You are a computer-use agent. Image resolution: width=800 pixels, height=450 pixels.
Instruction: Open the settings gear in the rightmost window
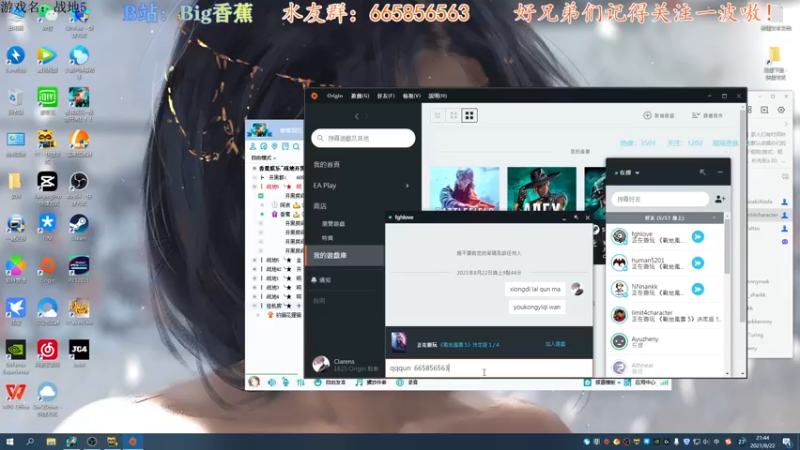[781, 110]
